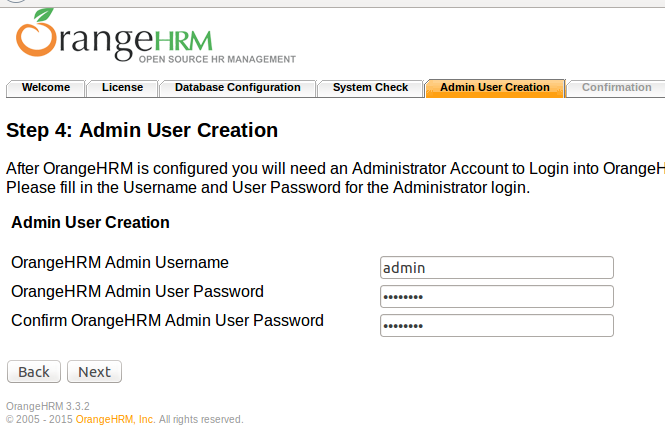
Task: Click the Admin User Password field
Action: [497, 296]
